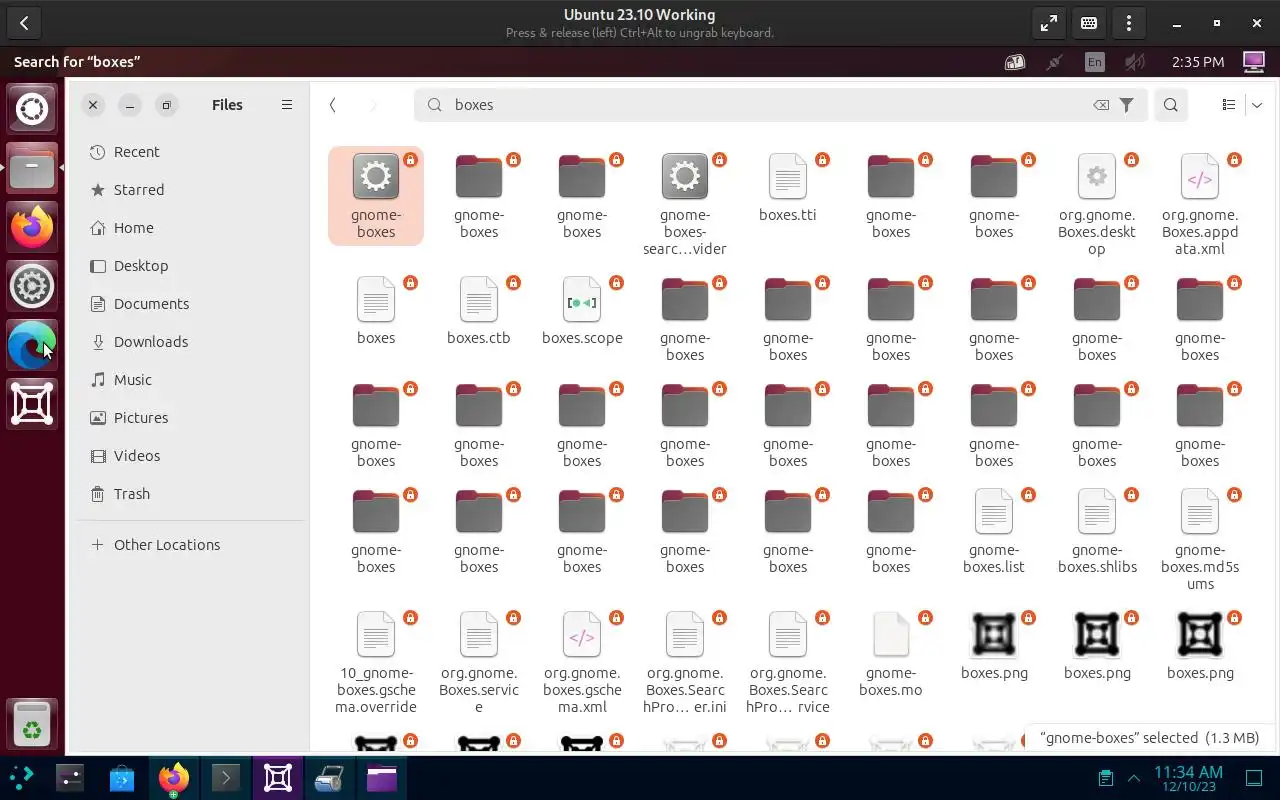Open Files from the Ubuntu dock
This screenshot has height=800, width=1280.
click(32, 168)
